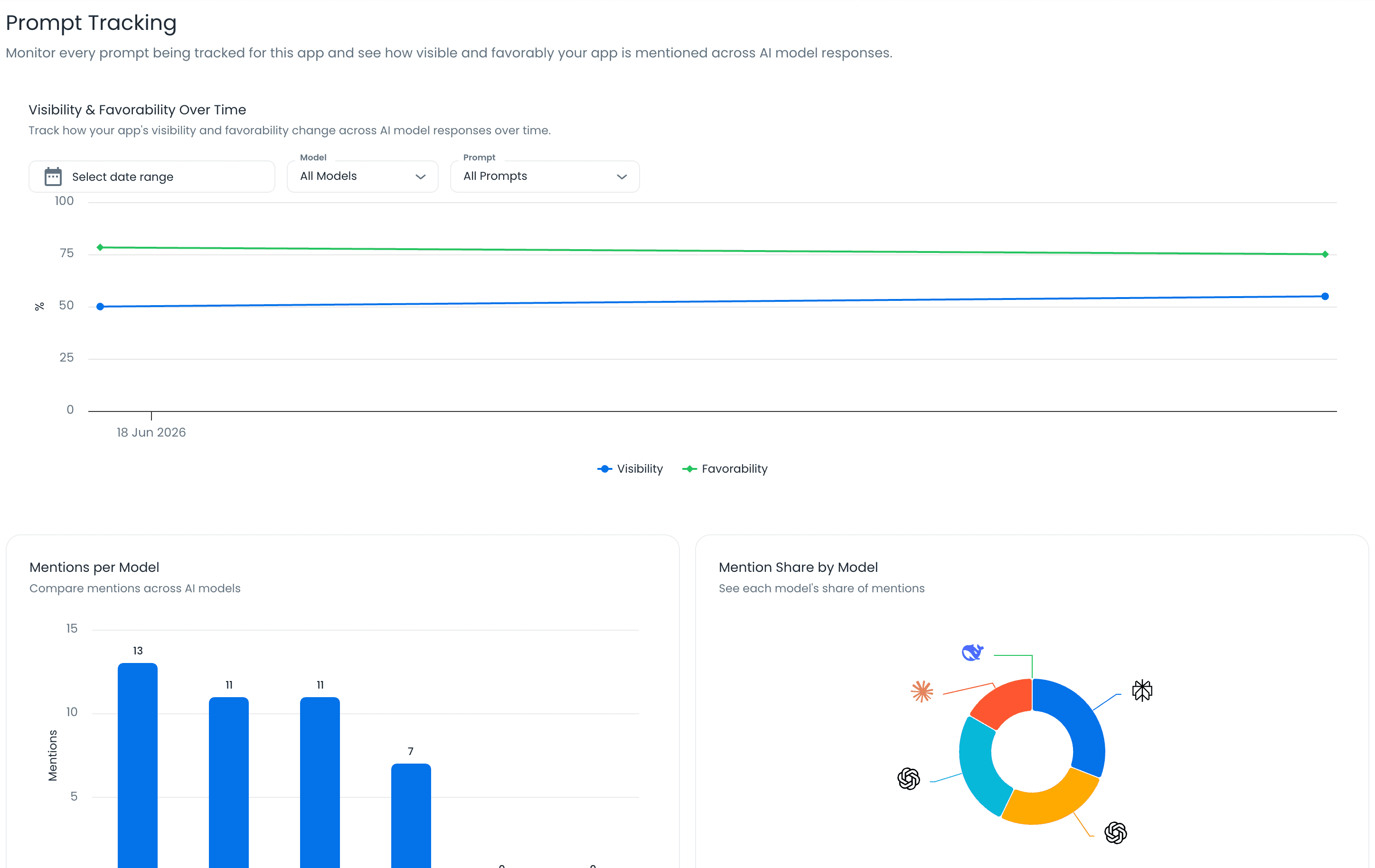Toggle the Visibility series in chart legend
The image size is (1375, 868).
pos(630,469)
